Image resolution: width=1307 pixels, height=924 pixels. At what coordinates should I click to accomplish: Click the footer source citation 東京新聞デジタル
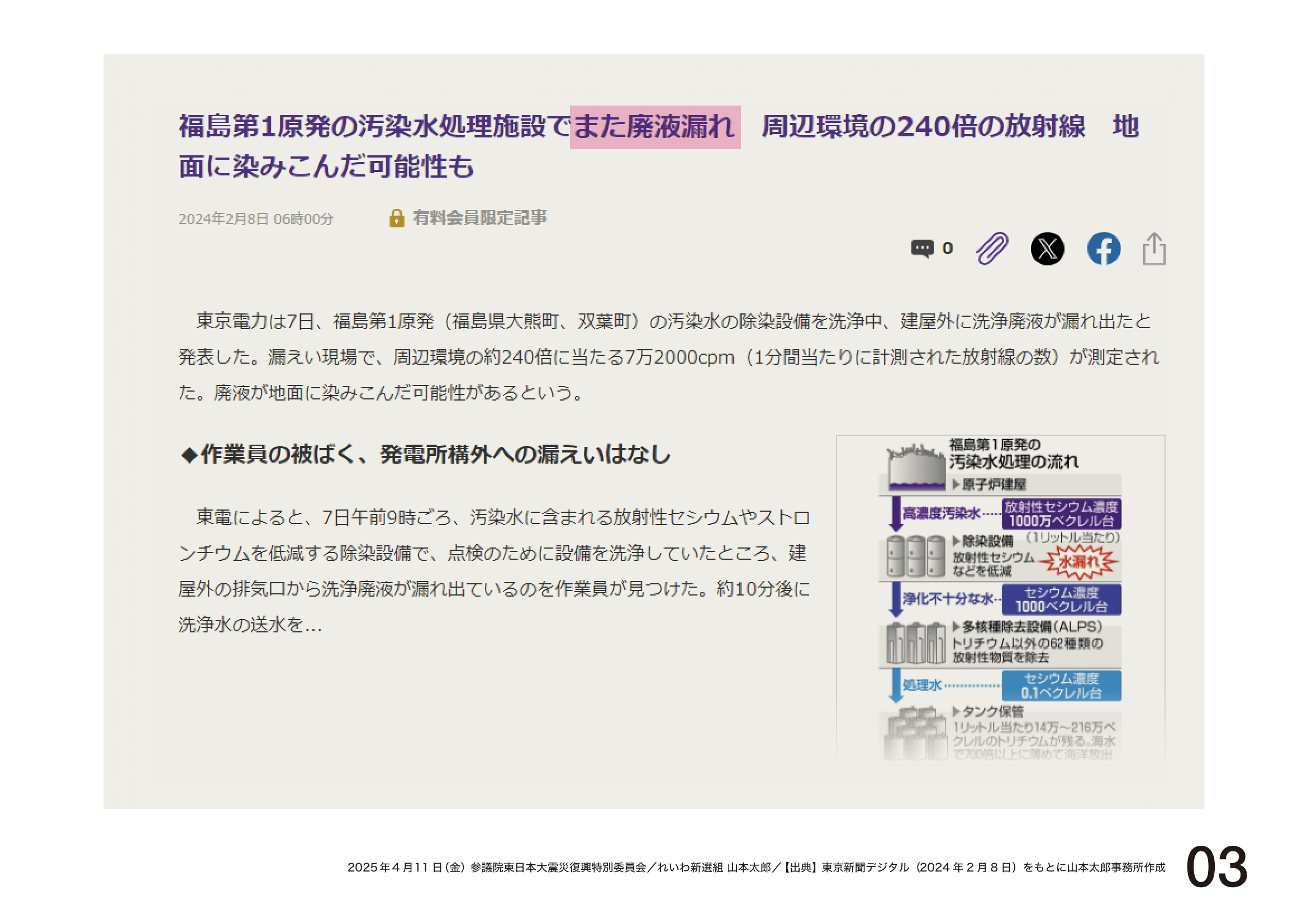865,868
